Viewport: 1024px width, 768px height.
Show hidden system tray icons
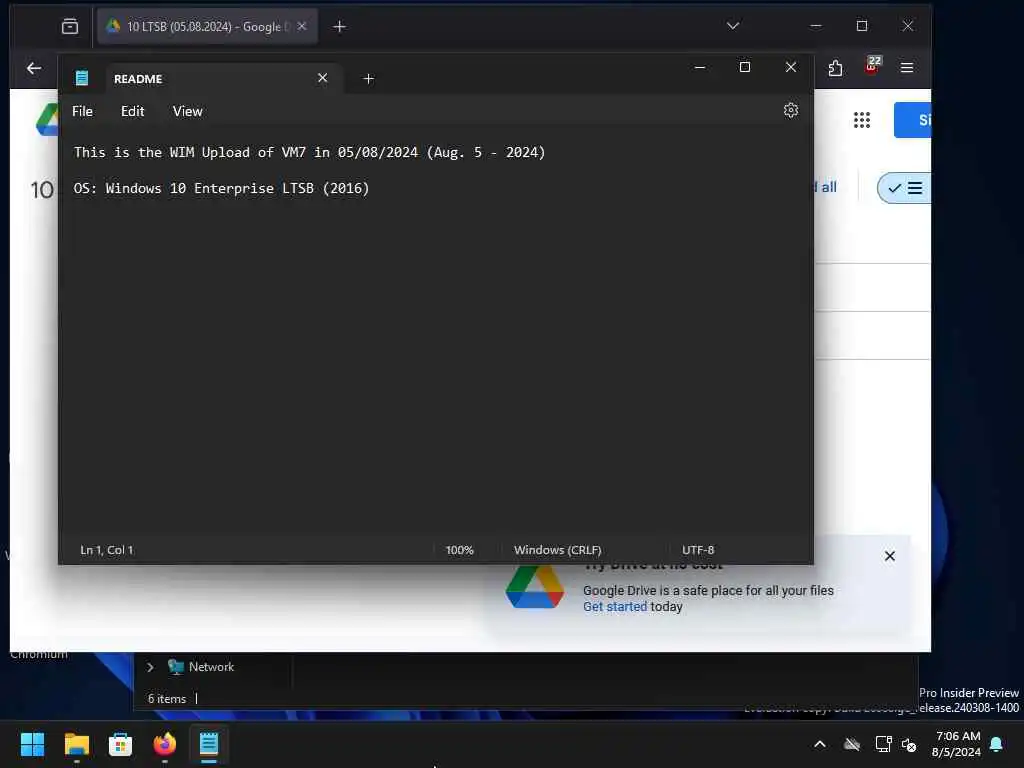[820, 744]
